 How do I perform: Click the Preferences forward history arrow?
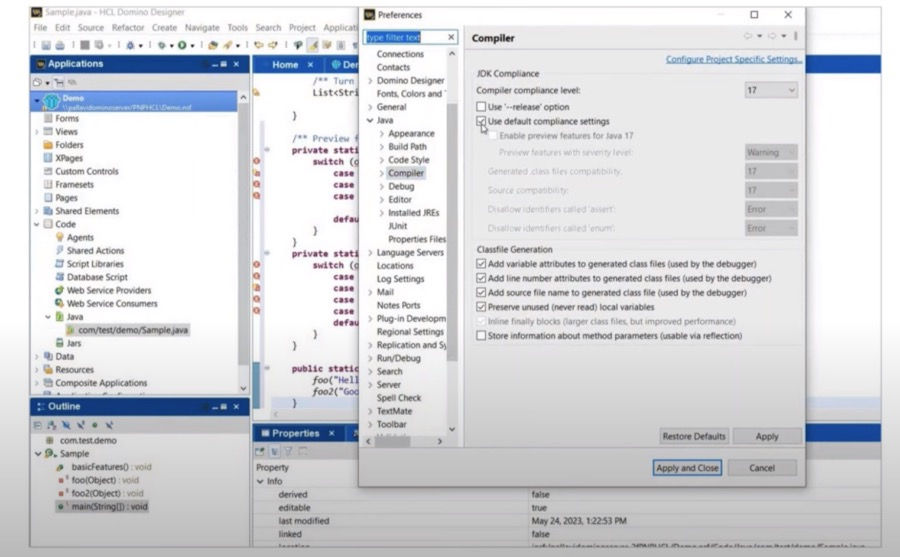click(772, 36)
